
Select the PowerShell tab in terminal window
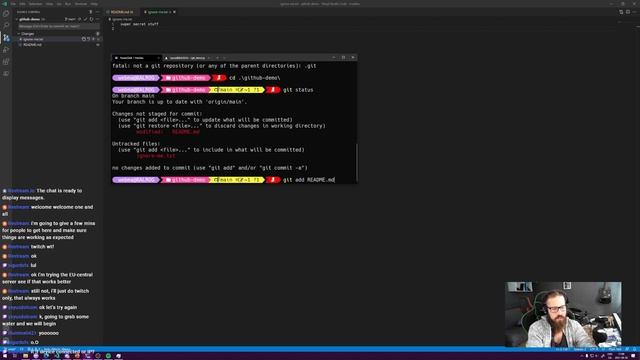(137, 58)
